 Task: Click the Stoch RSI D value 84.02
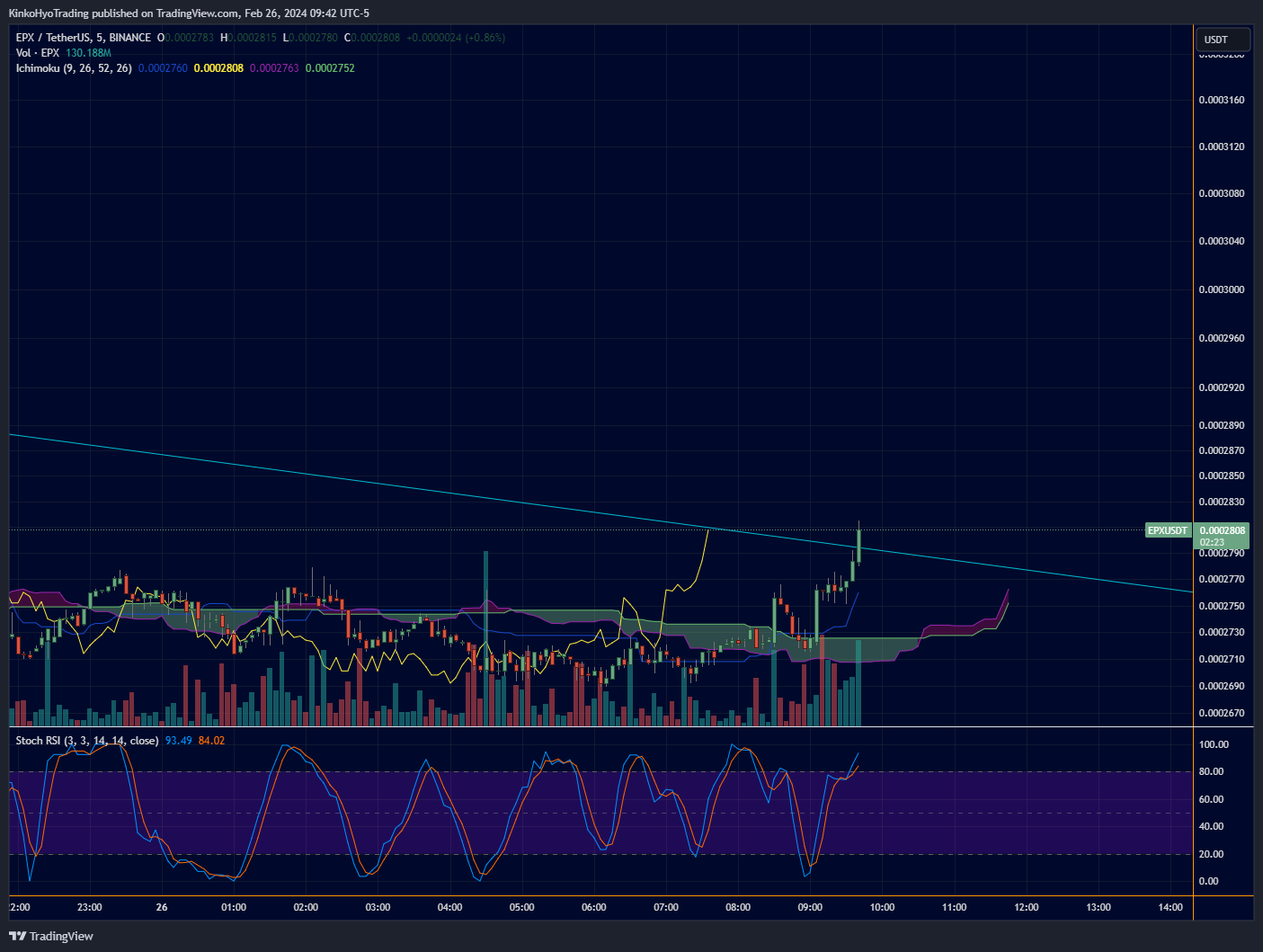click(x=211, y=741)
